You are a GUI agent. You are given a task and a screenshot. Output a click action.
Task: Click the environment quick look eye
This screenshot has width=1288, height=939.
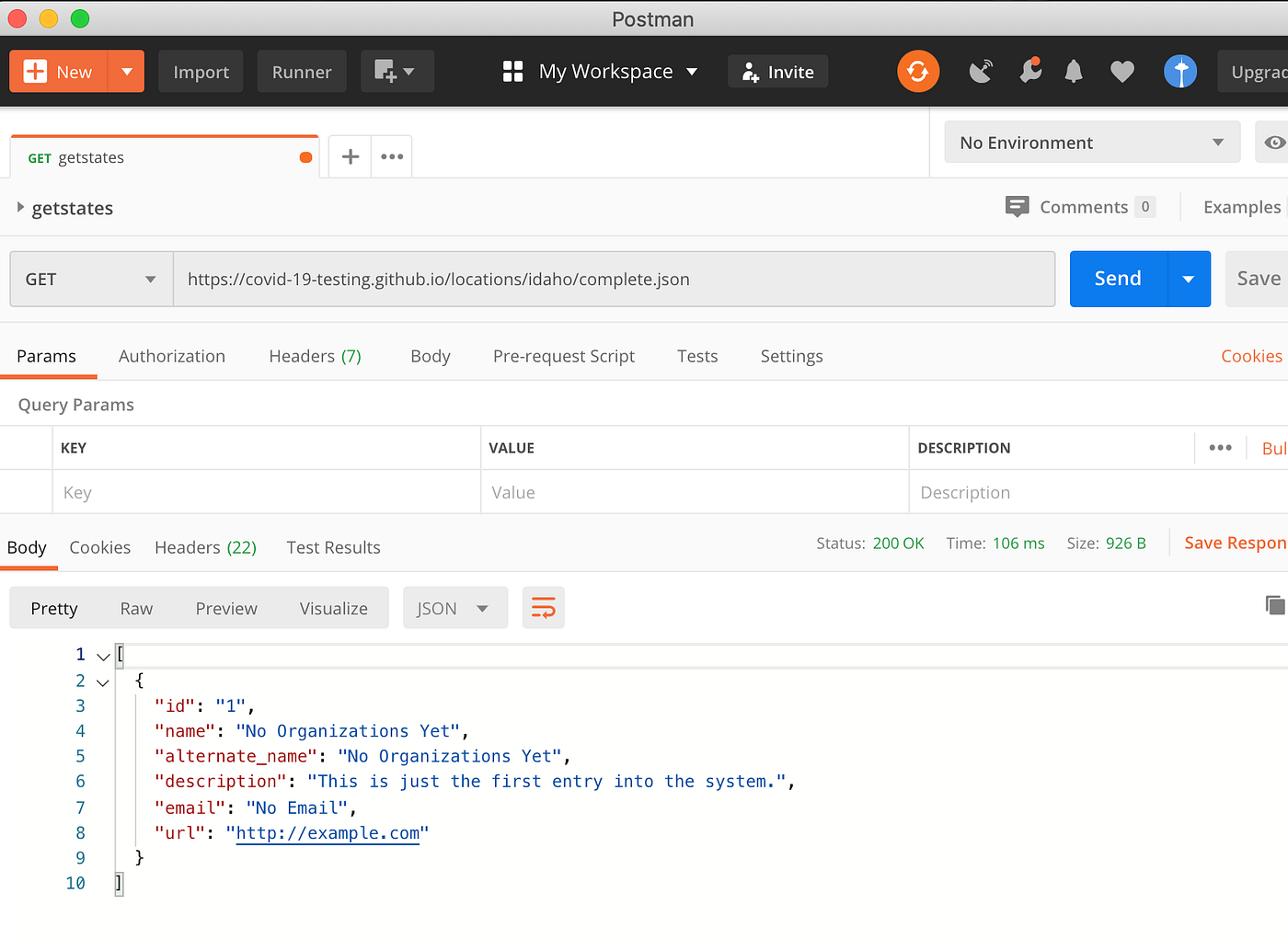(1274, 143)
